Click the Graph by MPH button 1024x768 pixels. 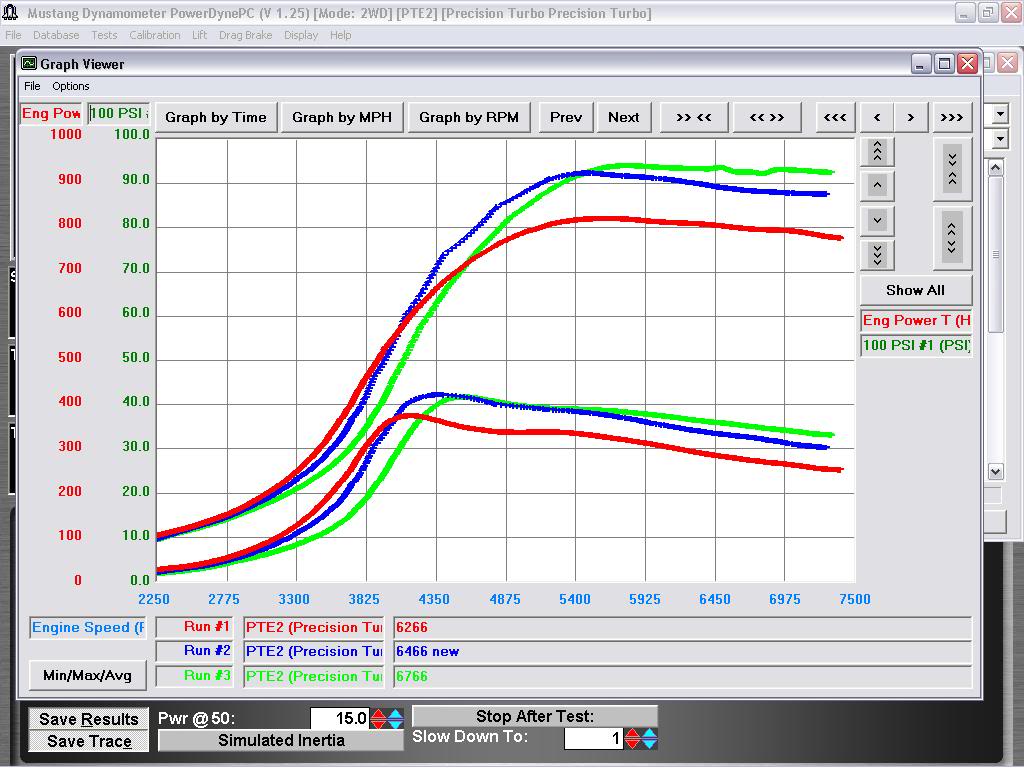pos(342,118)
